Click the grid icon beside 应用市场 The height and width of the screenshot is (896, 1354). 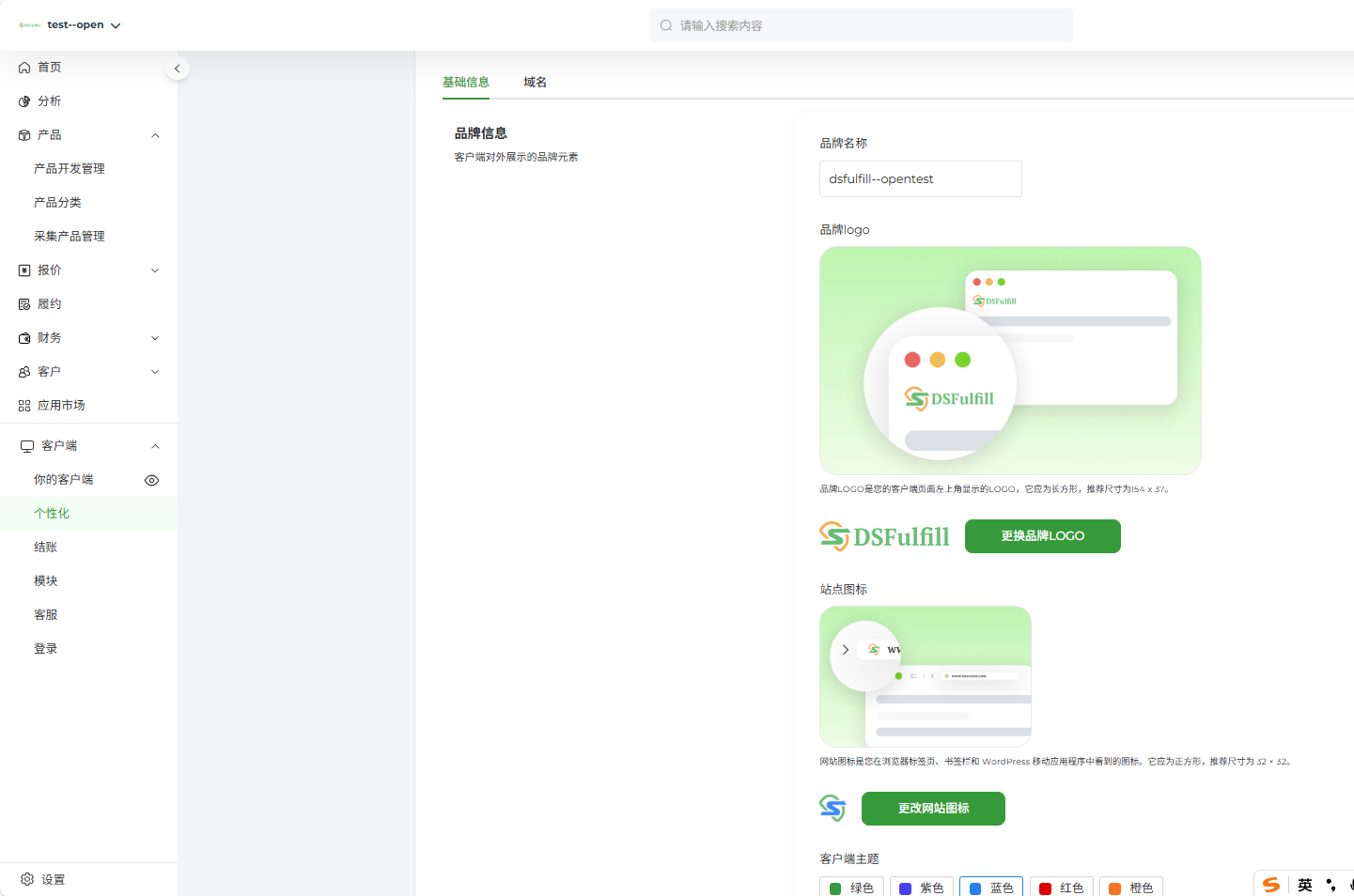24,406
